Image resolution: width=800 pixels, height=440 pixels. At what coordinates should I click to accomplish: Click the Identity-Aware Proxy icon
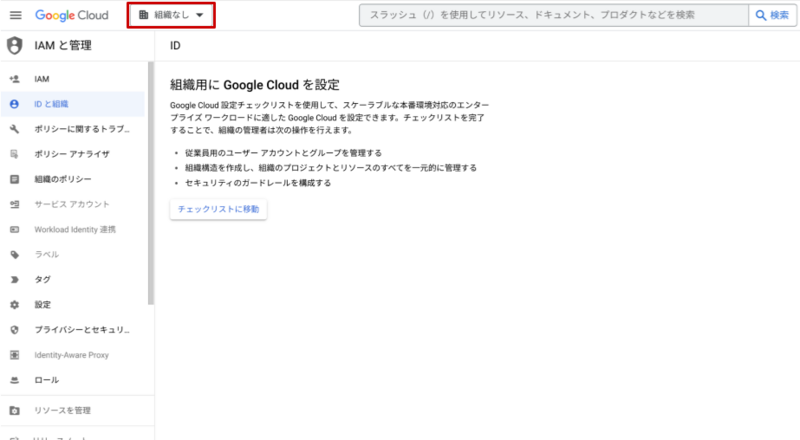(14, 355)
